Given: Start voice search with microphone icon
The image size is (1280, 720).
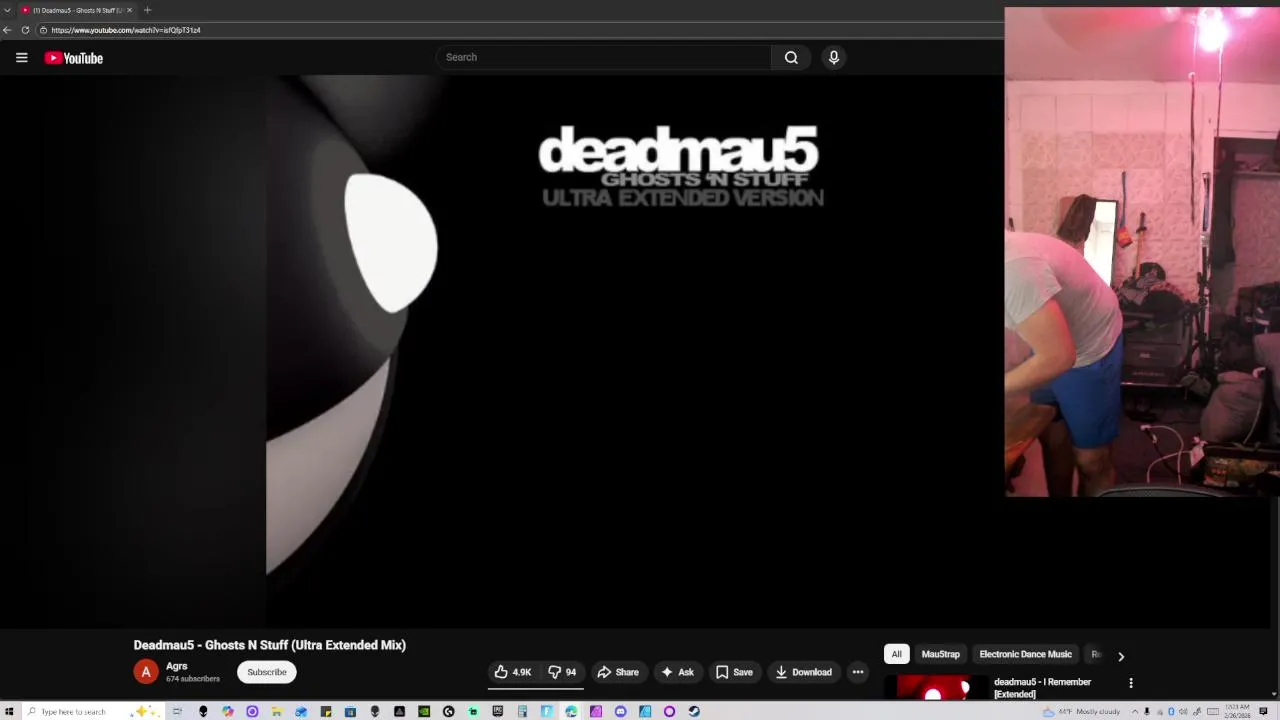Looking at the screenshot, I should point(833,57).
